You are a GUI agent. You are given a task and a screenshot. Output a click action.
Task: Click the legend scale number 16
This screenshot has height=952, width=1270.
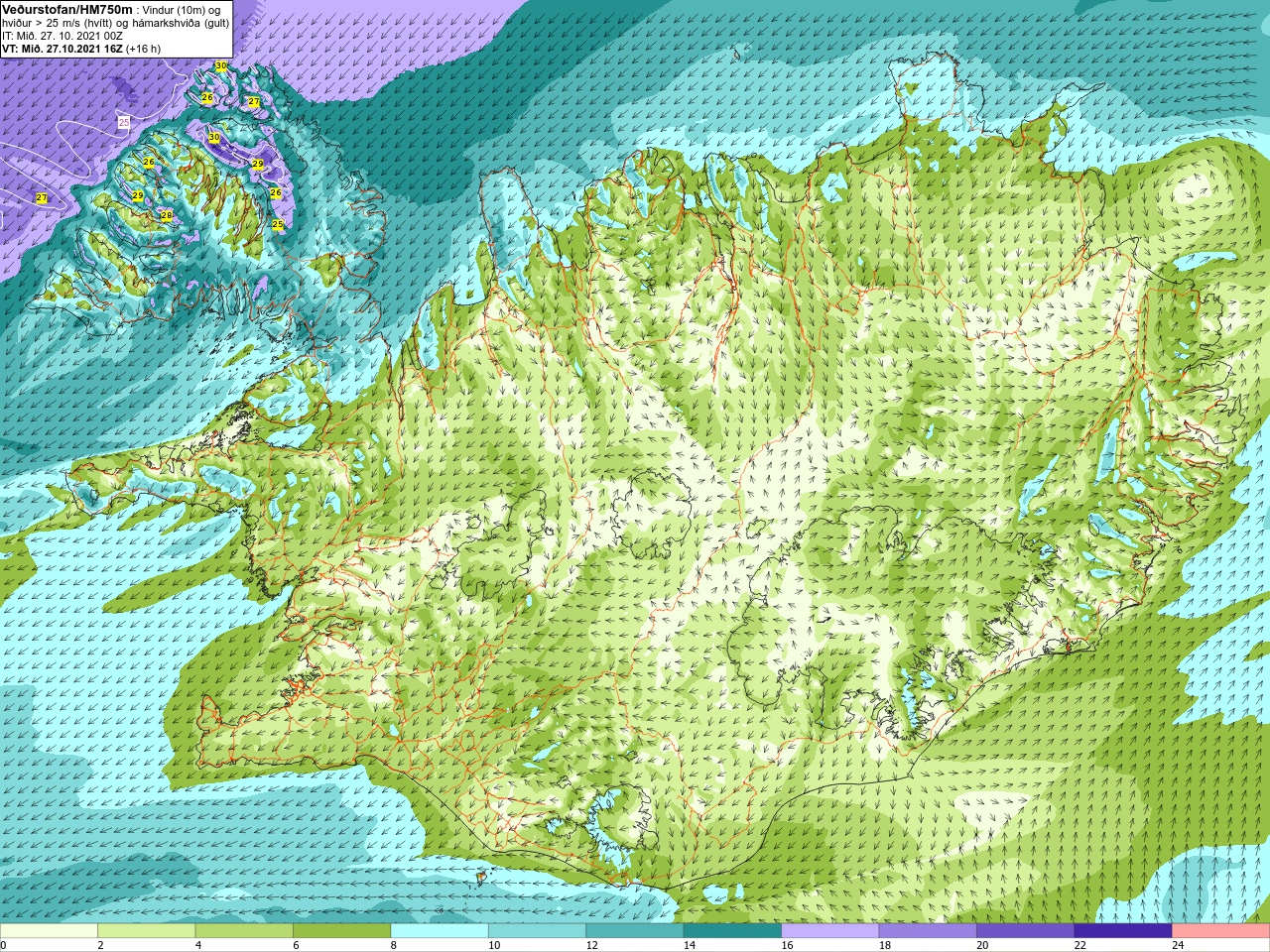[x=788, y=945]
